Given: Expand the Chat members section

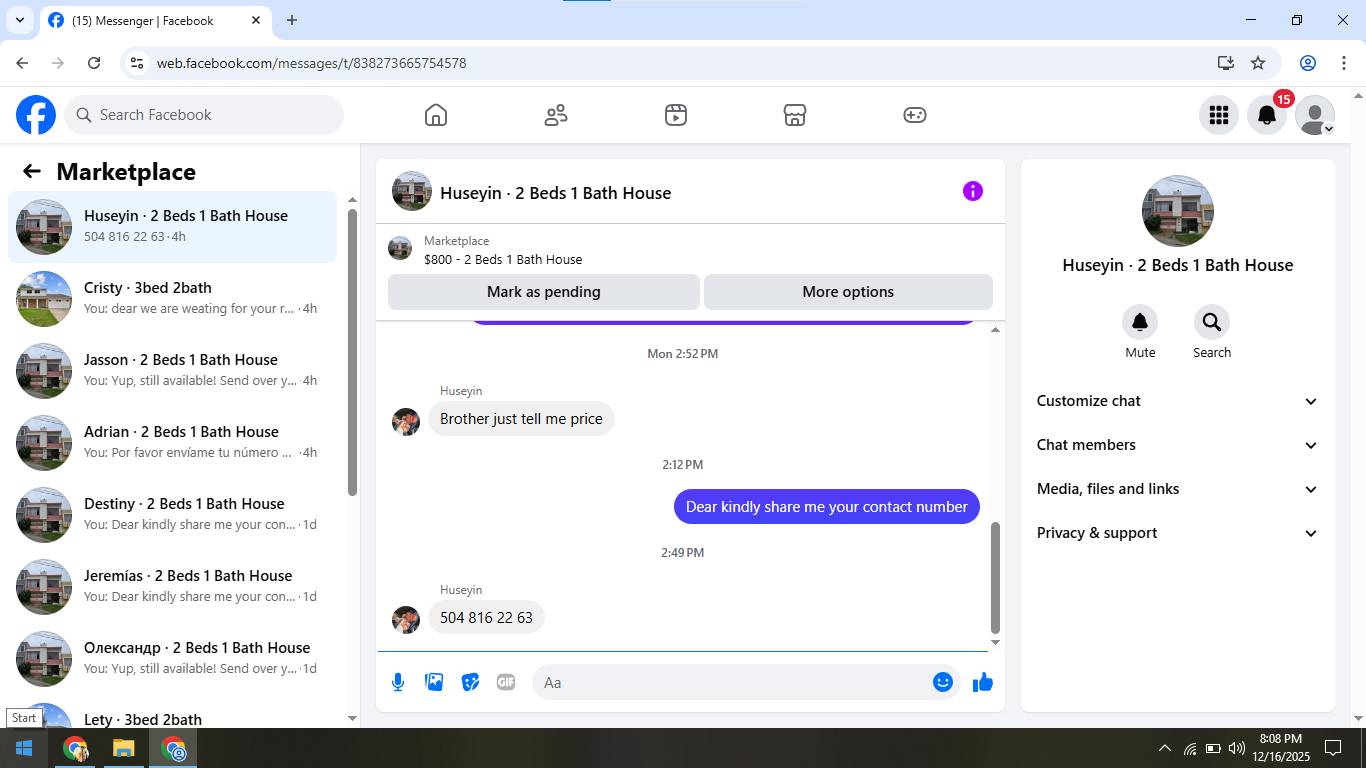Looking at the screenshot, I should [1178, 445].
